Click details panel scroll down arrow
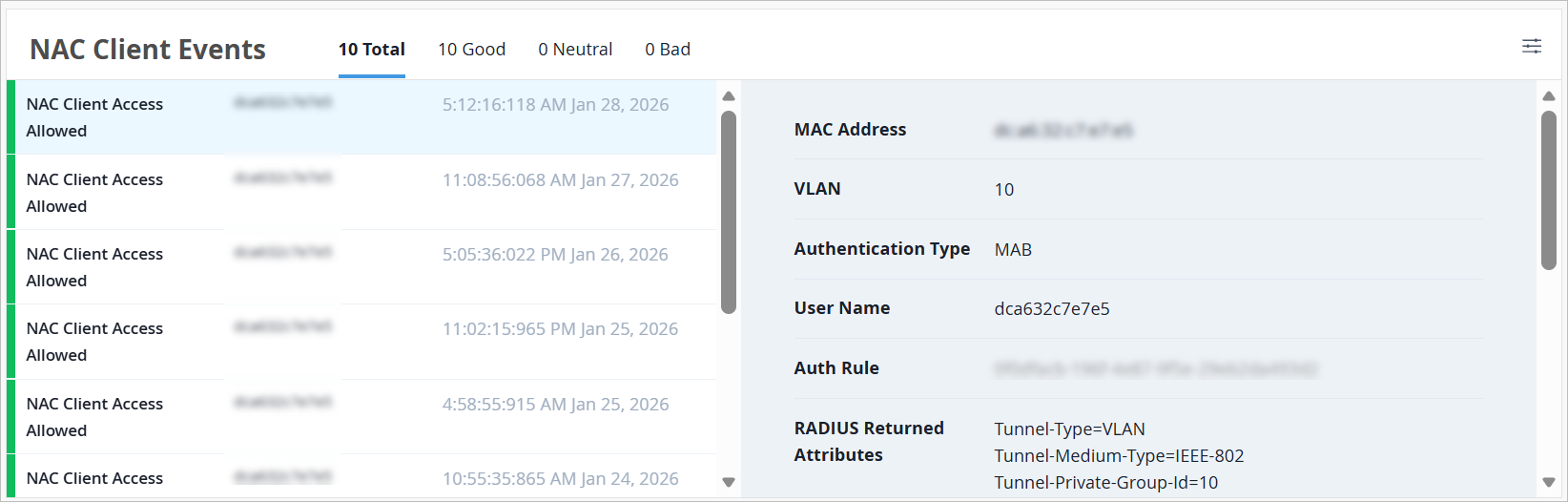 pyautogui.click(x=1549, y=482)
